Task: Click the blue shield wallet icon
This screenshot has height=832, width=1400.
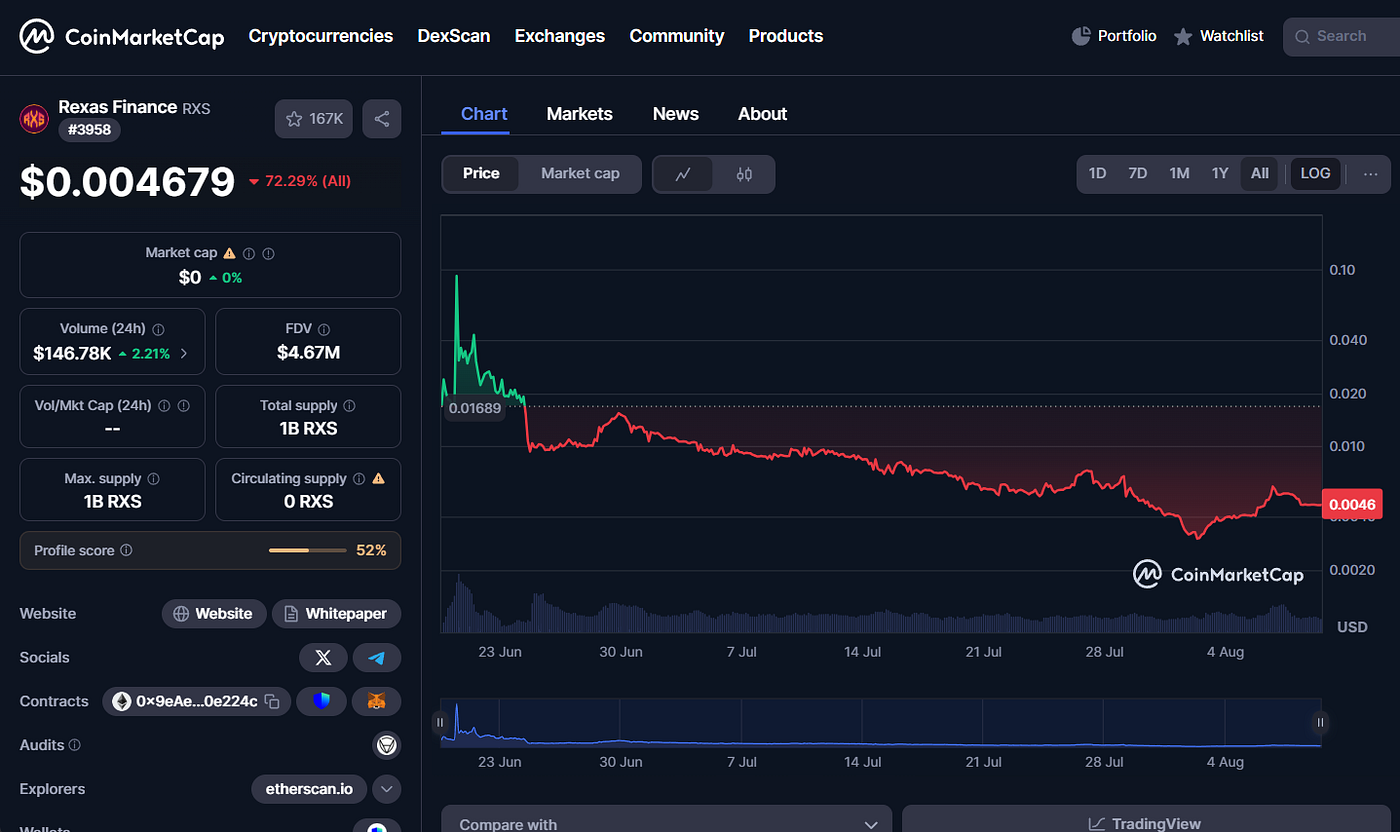Action: click(321, 701)
